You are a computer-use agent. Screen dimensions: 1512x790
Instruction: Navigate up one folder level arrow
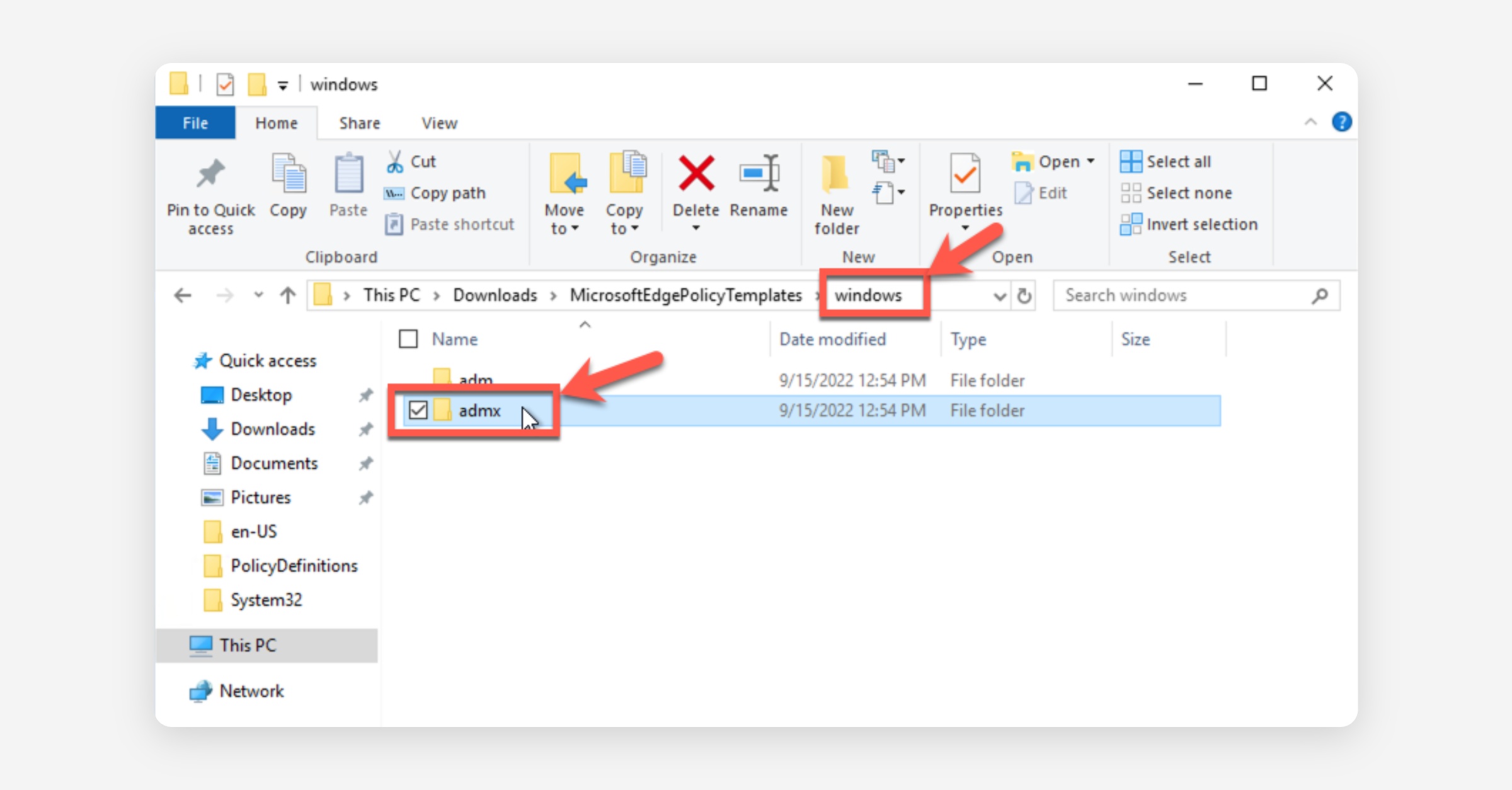[288, 295]
